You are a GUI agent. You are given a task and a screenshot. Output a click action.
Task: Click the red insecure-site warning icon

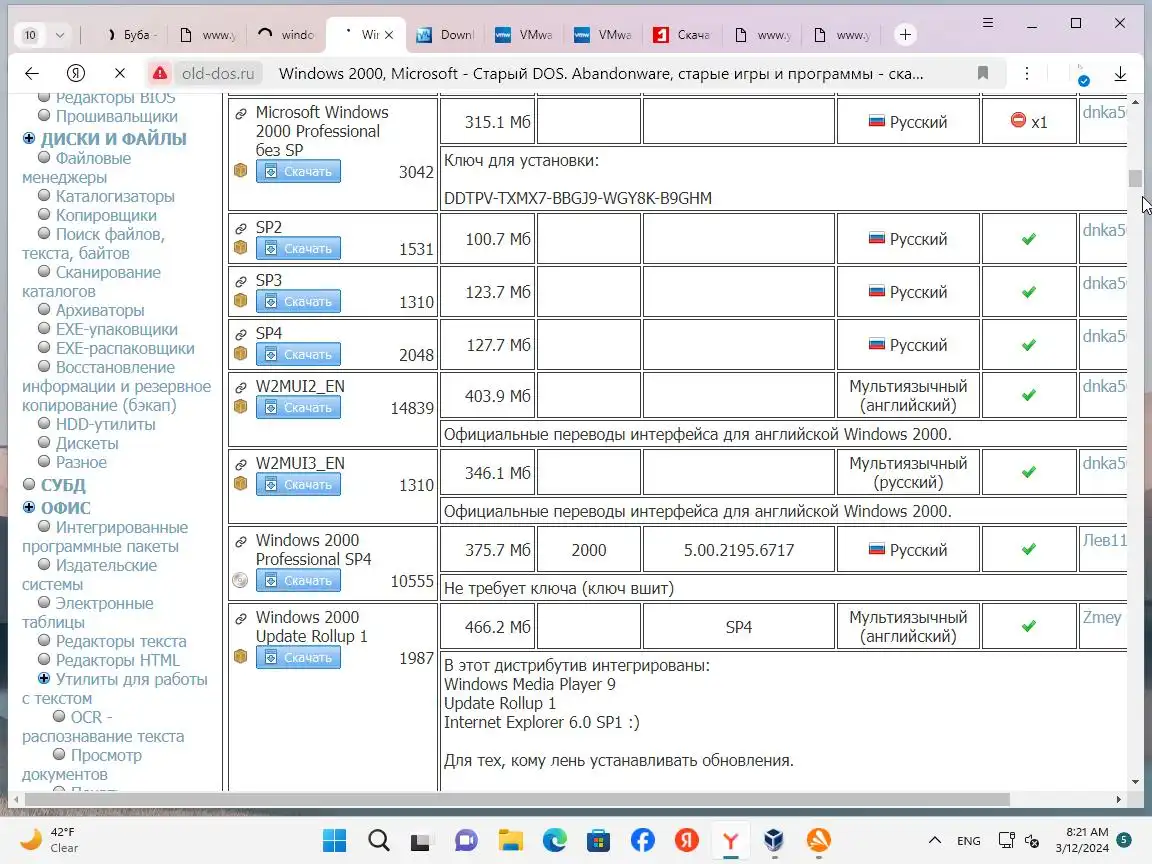(159, 73)
